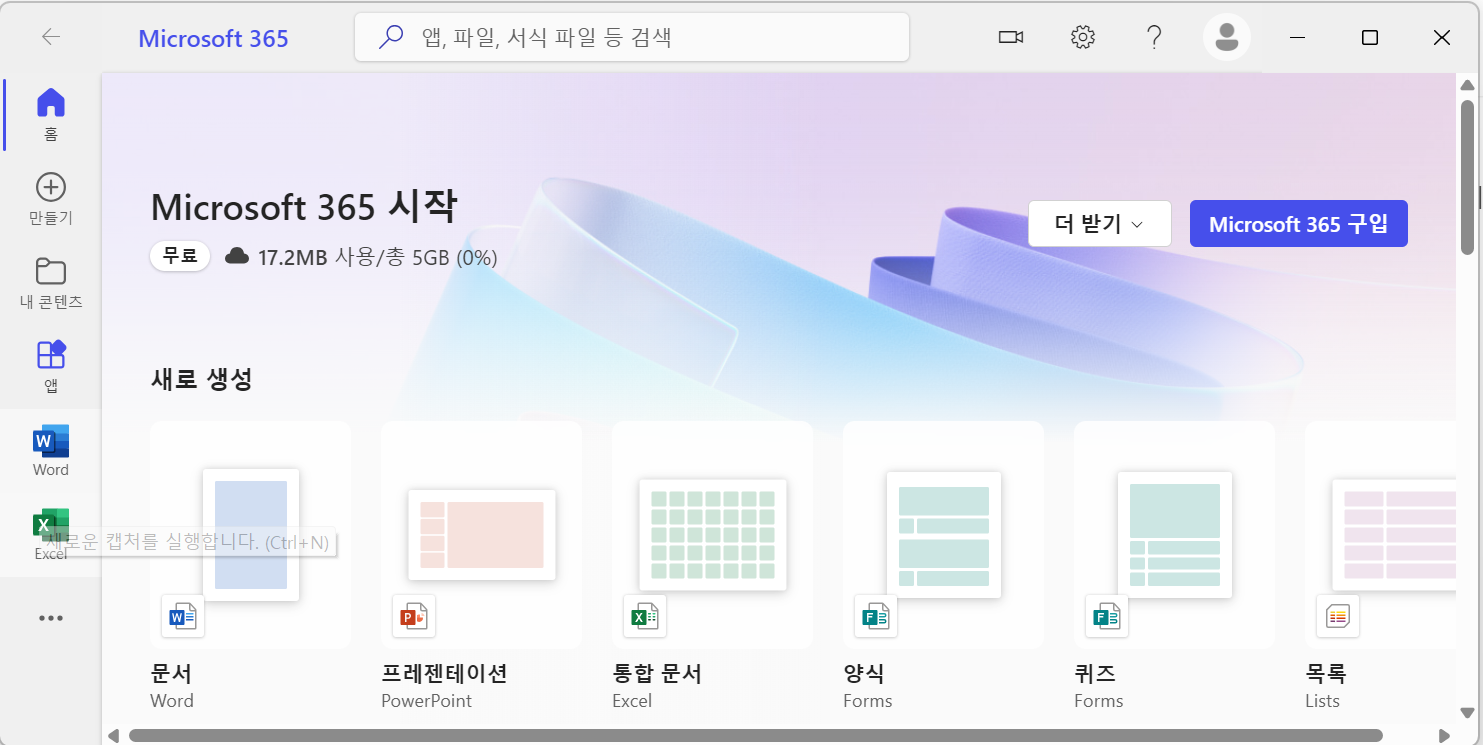Viewport: 1483px width, 745px height.
Task: Click the scroll up arrow
Action: click(x=1467, y=84)
